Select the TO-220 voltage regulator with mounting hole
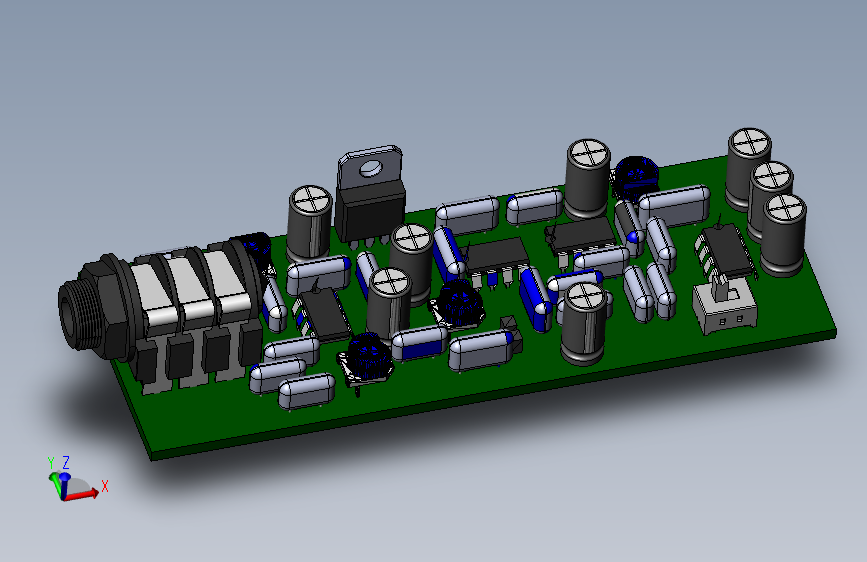Screen dimensions: 867x562 point(370,194)
